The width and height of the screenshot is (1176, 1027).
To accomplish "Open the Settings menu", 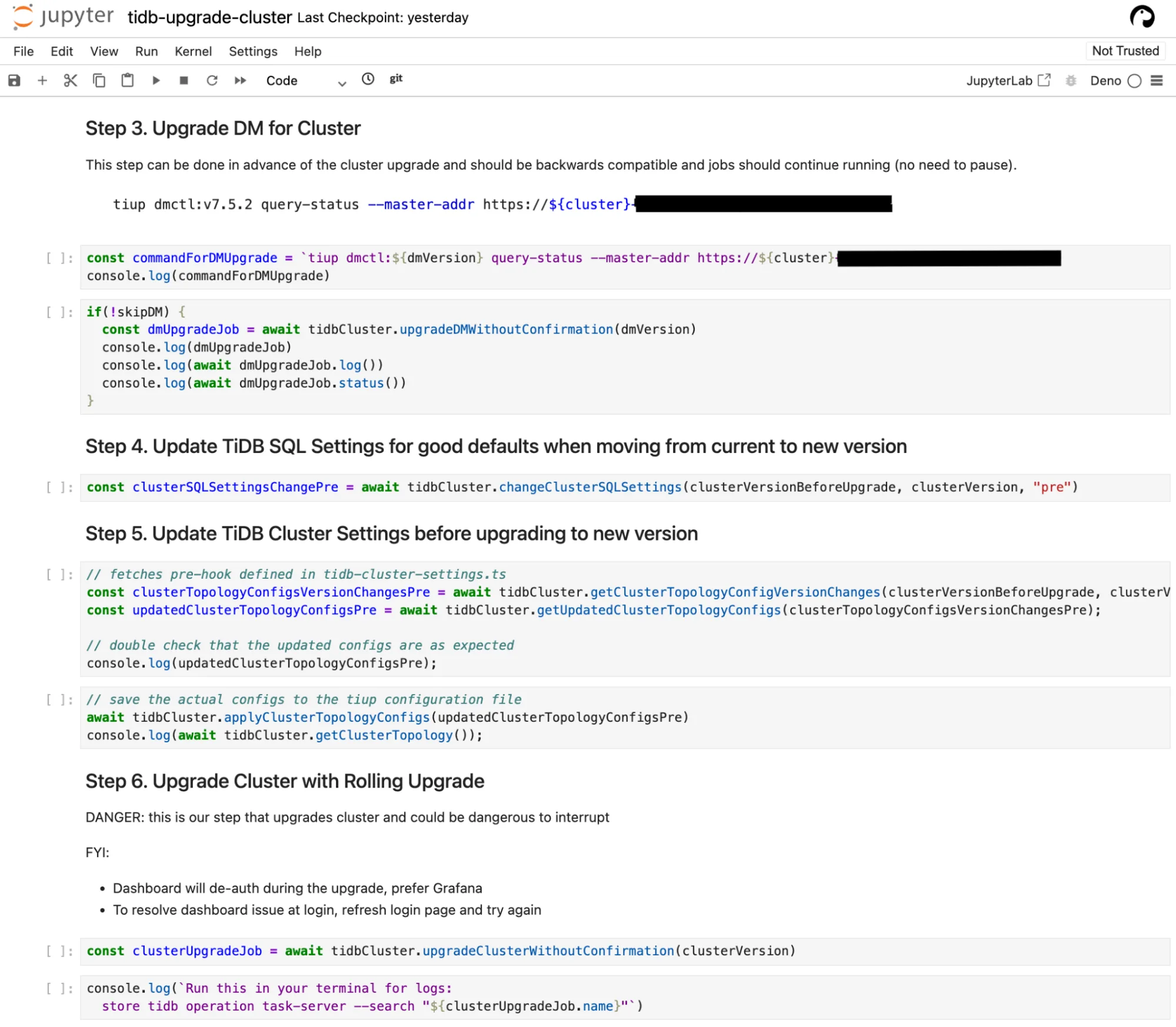I will point(252,52).
